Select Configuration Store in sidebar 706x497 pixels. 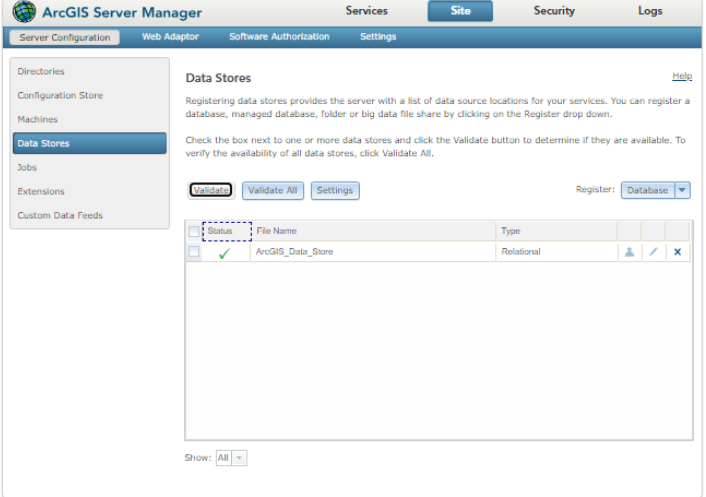(60, 95)
